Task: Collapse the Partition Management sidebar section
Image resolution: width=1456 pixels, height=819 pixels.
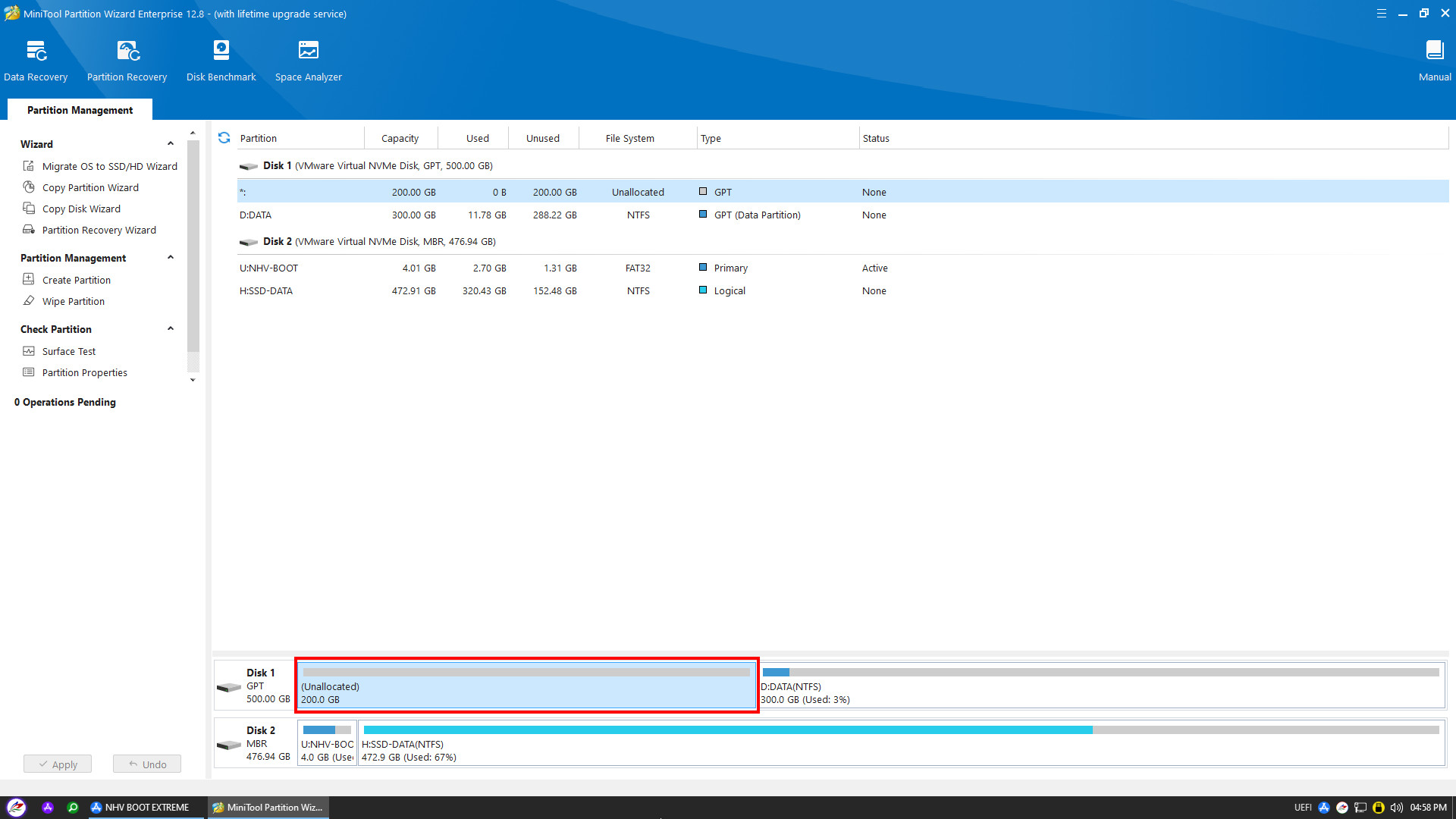Action: [171, 258]
